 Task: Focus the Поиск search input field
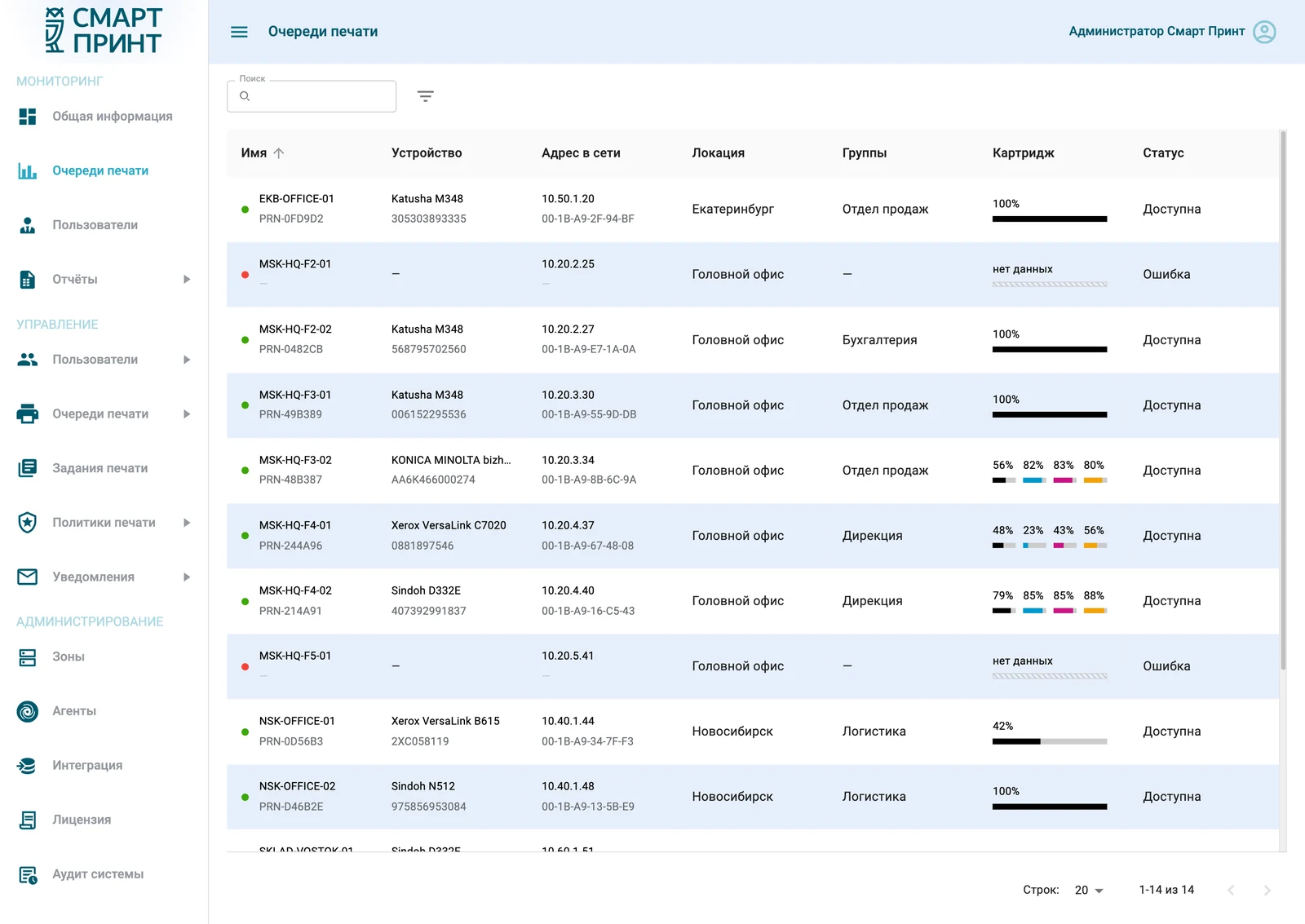[312, 96]
